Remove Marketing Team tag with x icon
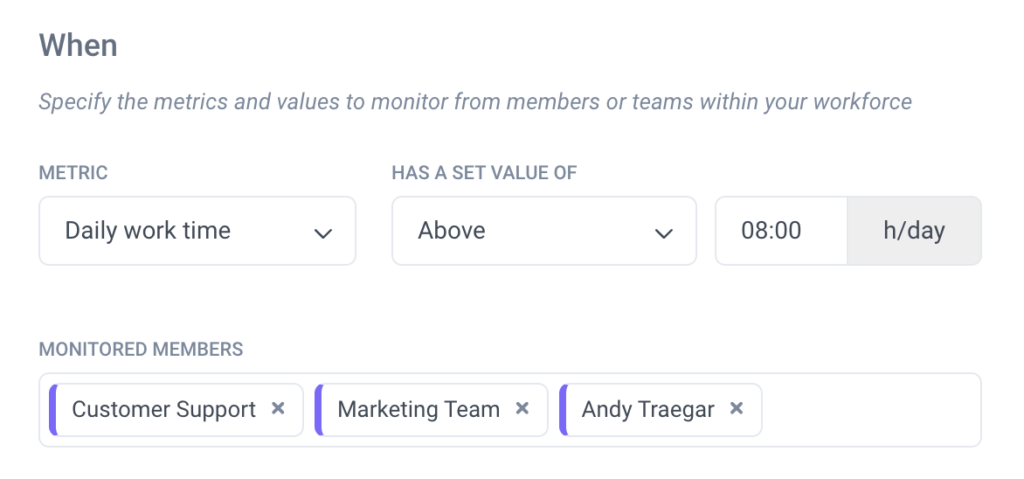1024x479 pixels. (522, 408)
